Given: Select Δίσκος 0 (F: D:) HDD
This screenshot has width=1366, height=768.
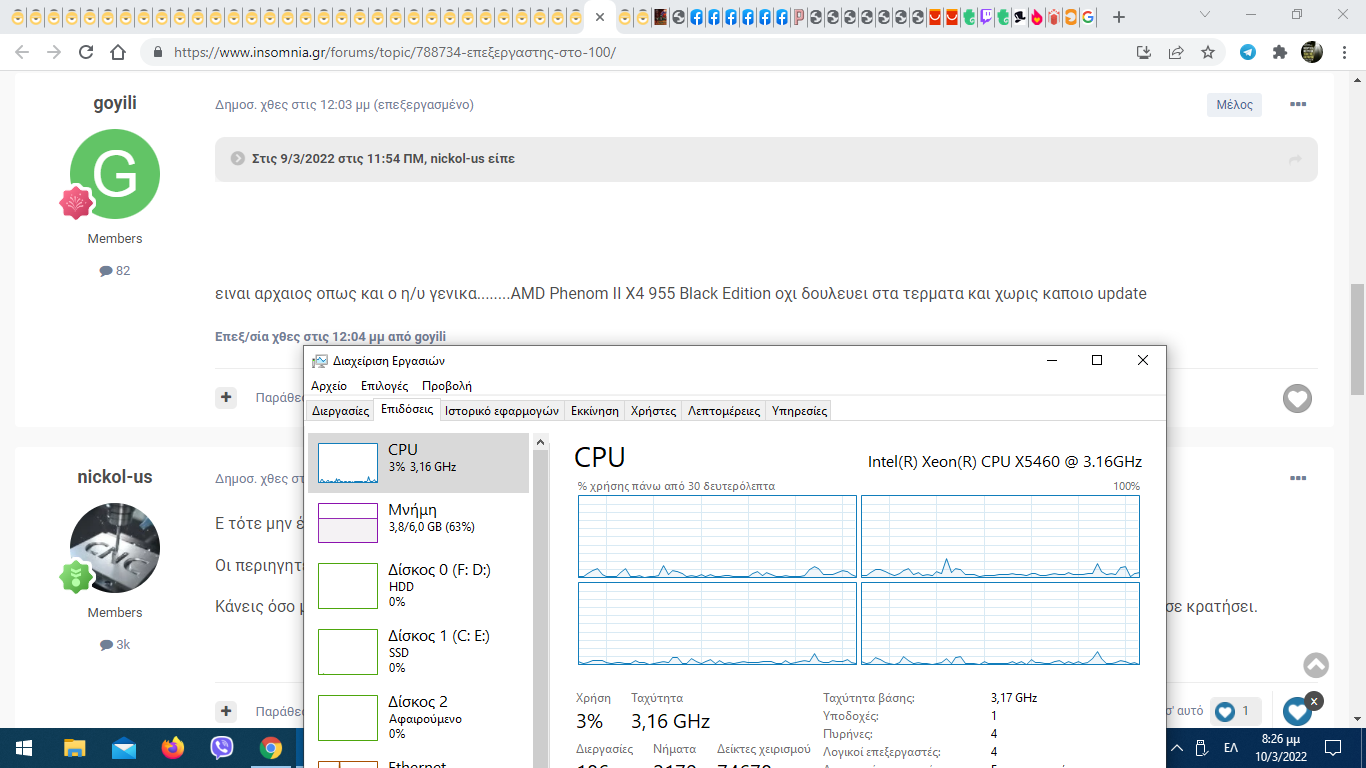Looking at the screenshot, I should click(418, 585).
